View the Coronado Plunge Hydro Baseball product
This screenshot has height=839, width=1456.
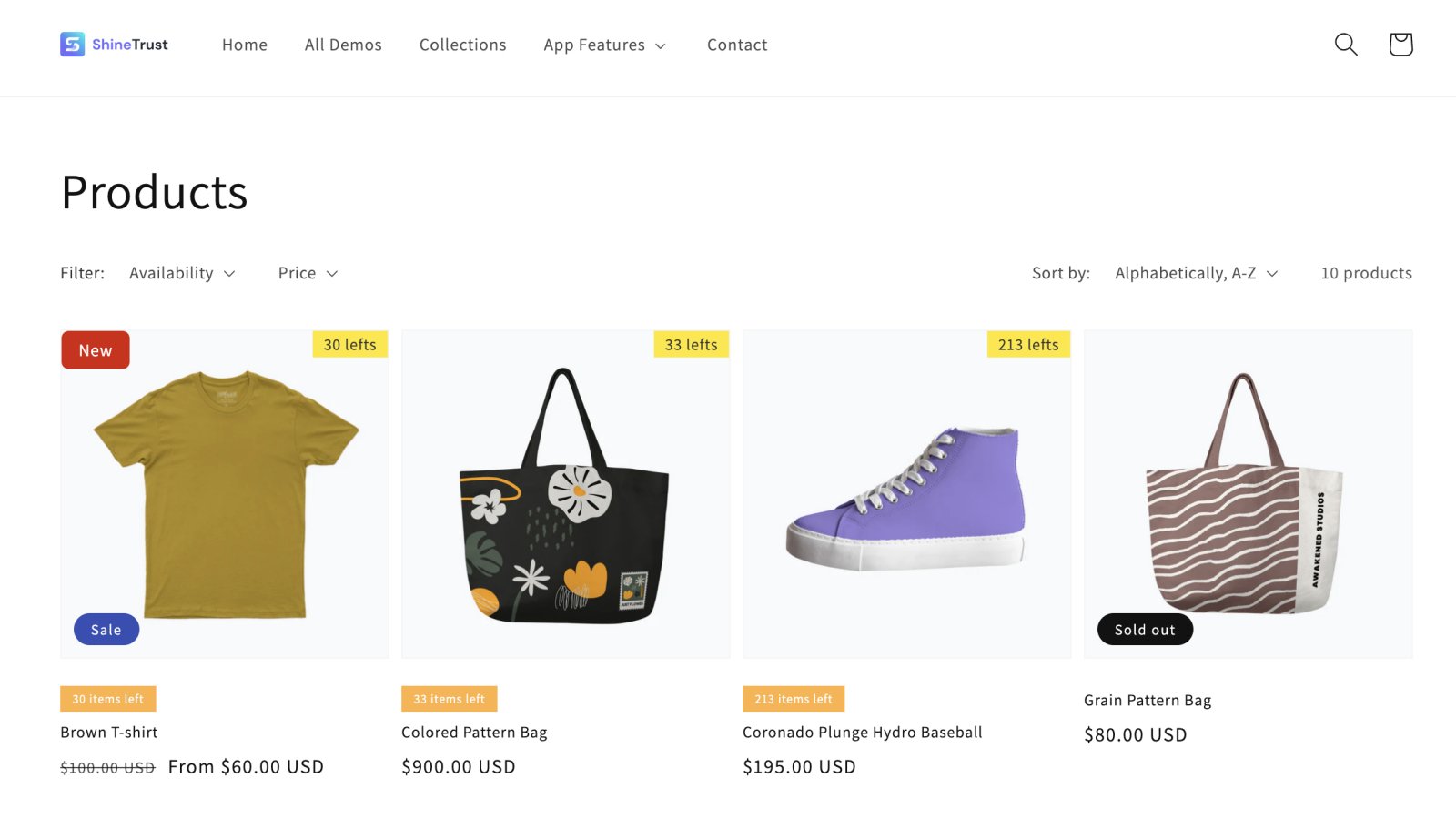point(862,732)
